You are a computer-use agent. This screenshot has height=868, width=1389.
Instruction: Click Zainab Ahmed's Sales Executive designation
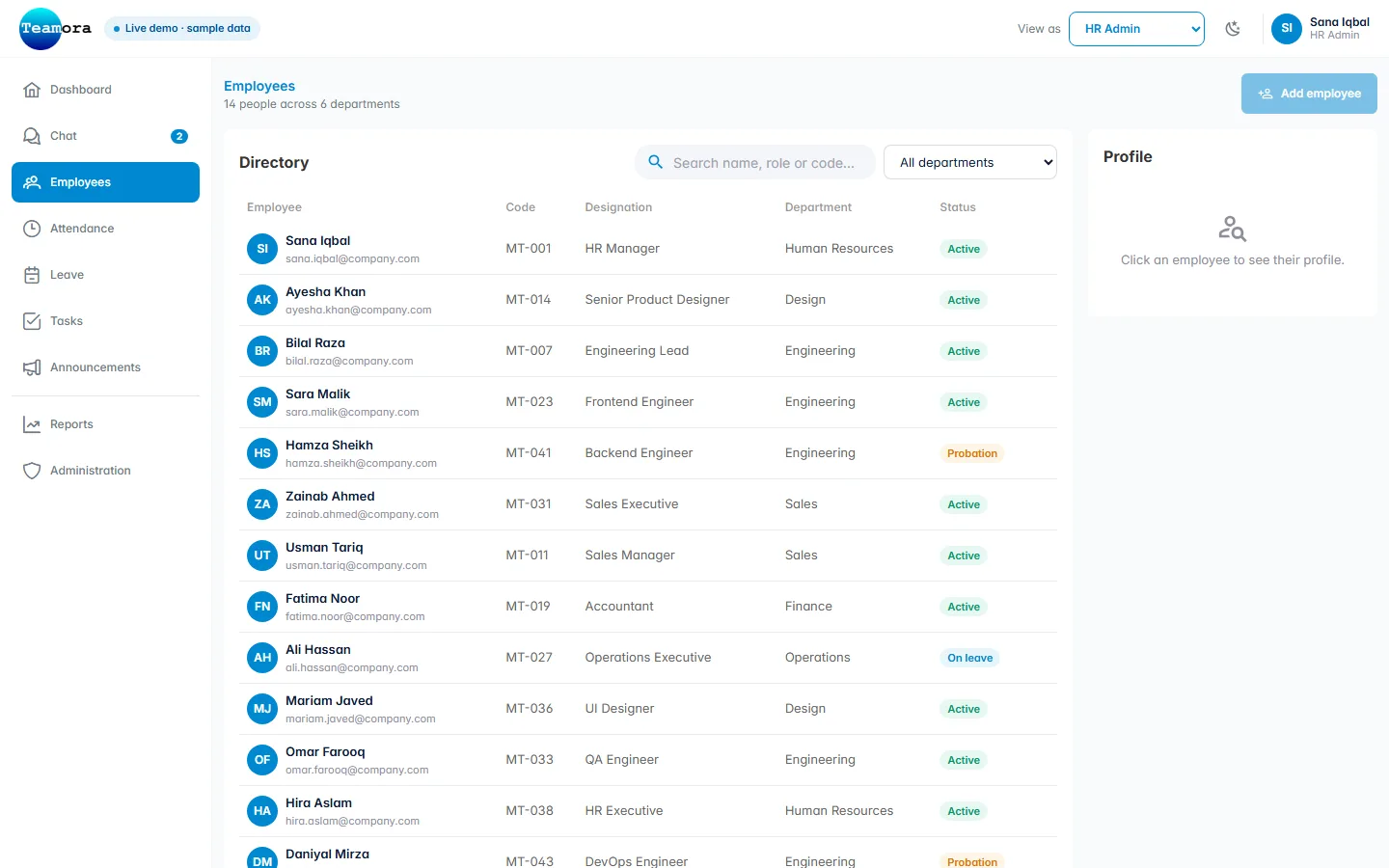click(x=632, y=504)
